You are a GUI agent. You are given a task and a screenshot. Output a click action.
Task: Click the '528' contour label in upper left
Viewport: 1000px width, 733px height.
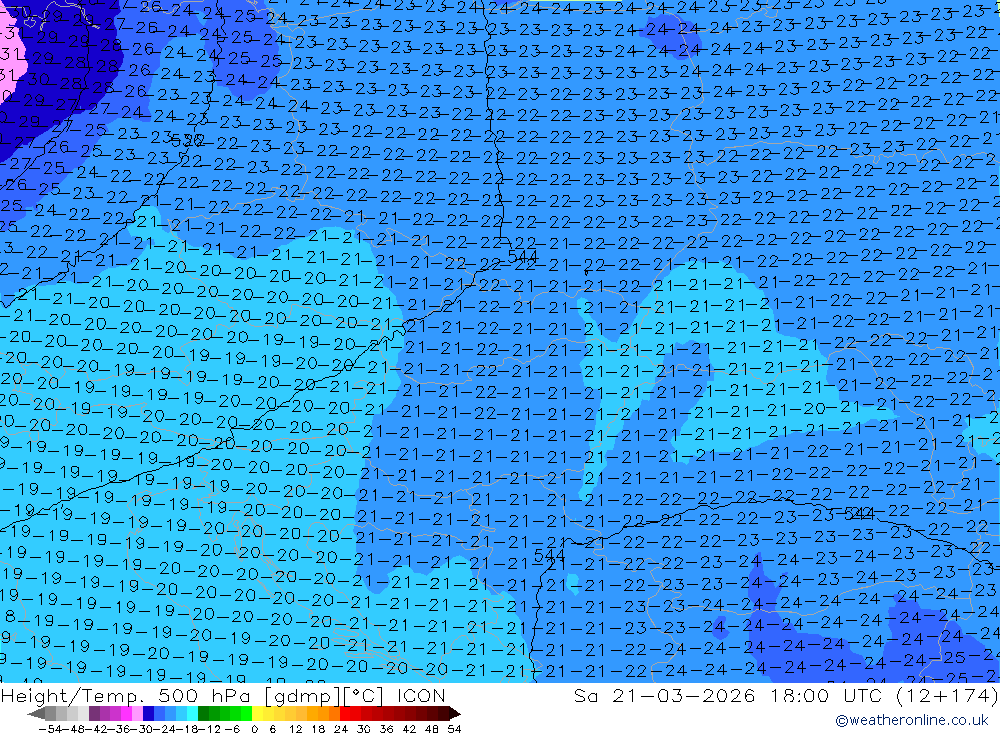point(188,140)
